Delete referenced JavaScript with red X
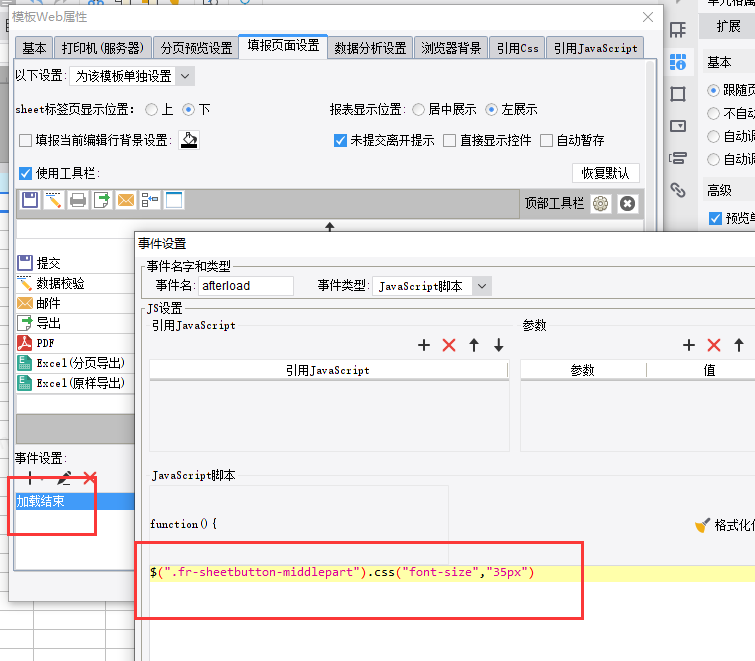Screen dimensions: 755x661 coord(449,345)
